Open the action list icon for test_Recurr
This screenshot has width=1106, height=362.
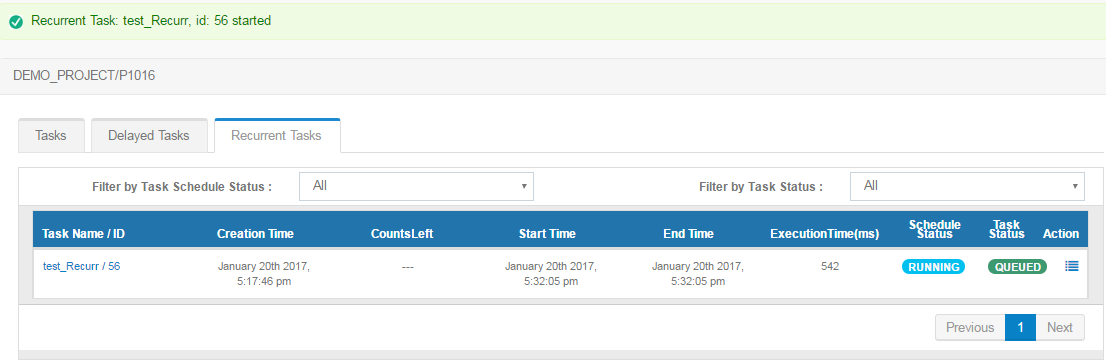tap(1071, 267)
